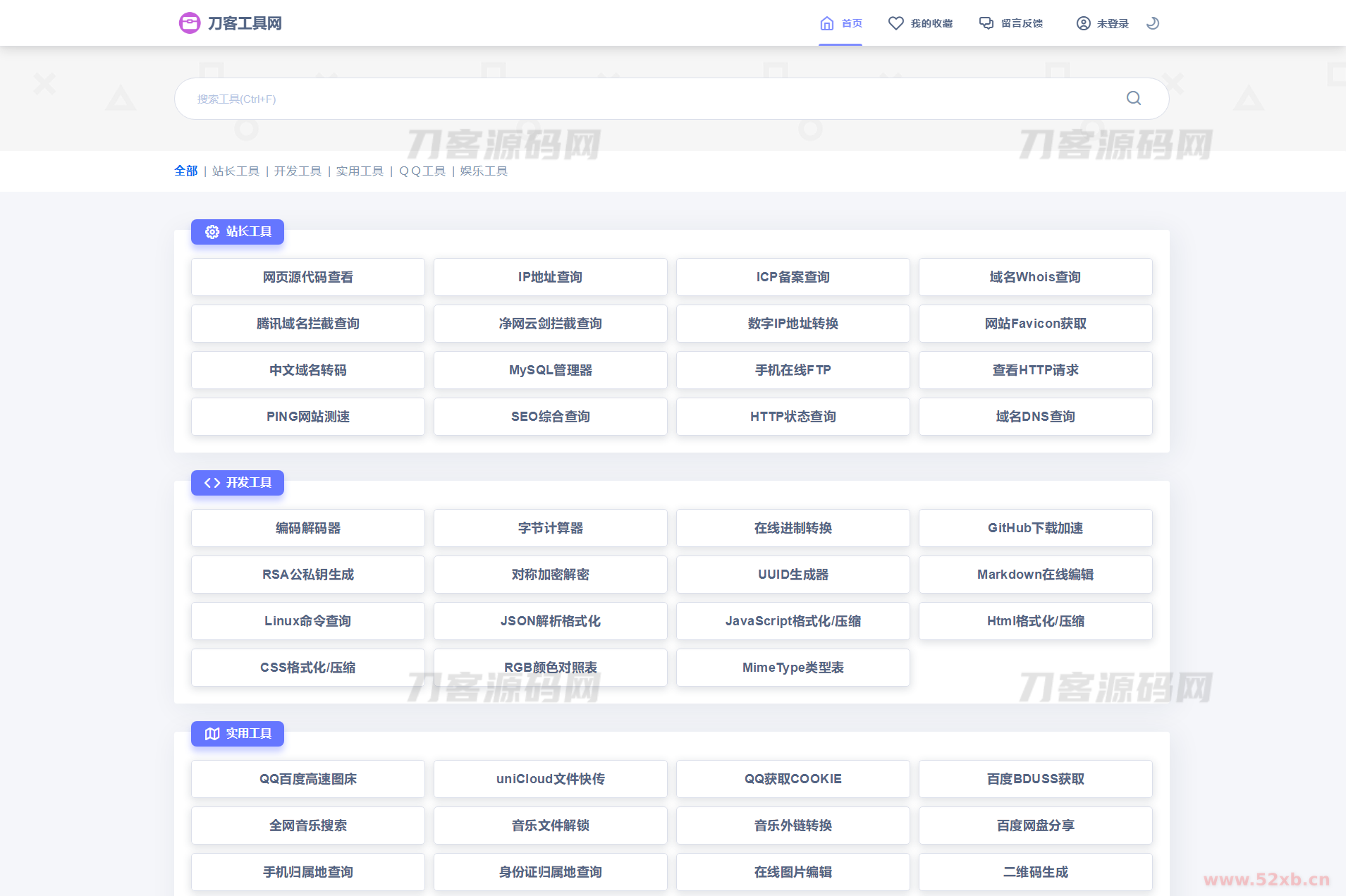The image size is (1346, 896).
Task: Open the 娱乐工具 category link
Action: click(x=484, y=171)
